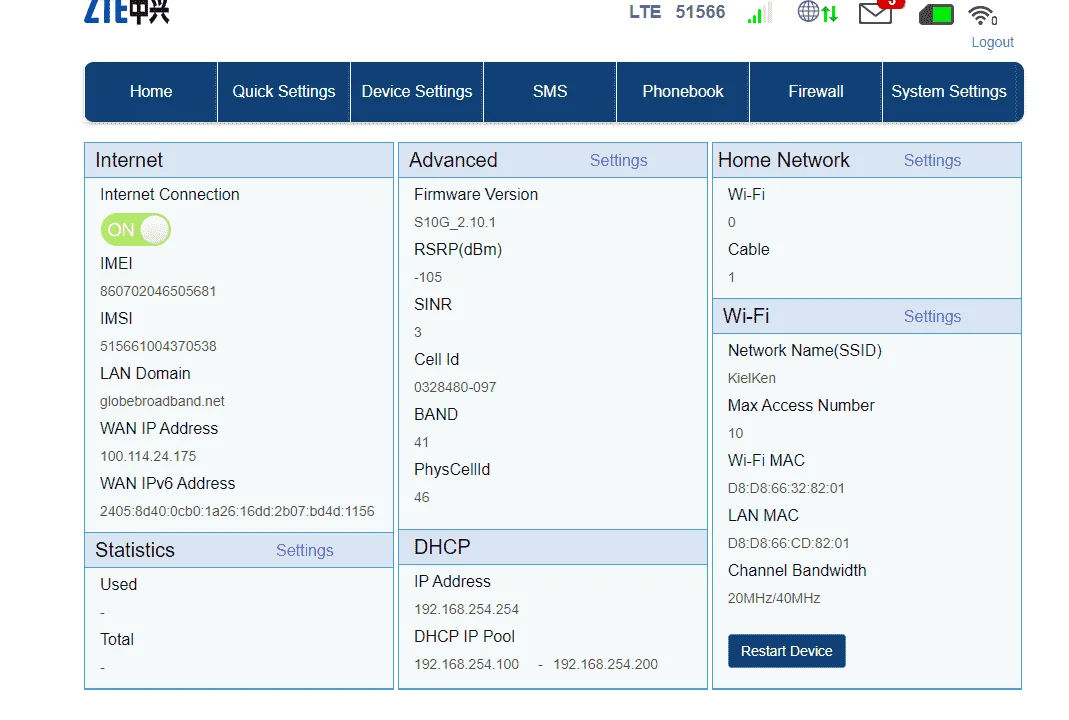Screen dimensions: 1069x720
Task: Open the Home tab
Action: coord(151,91)
